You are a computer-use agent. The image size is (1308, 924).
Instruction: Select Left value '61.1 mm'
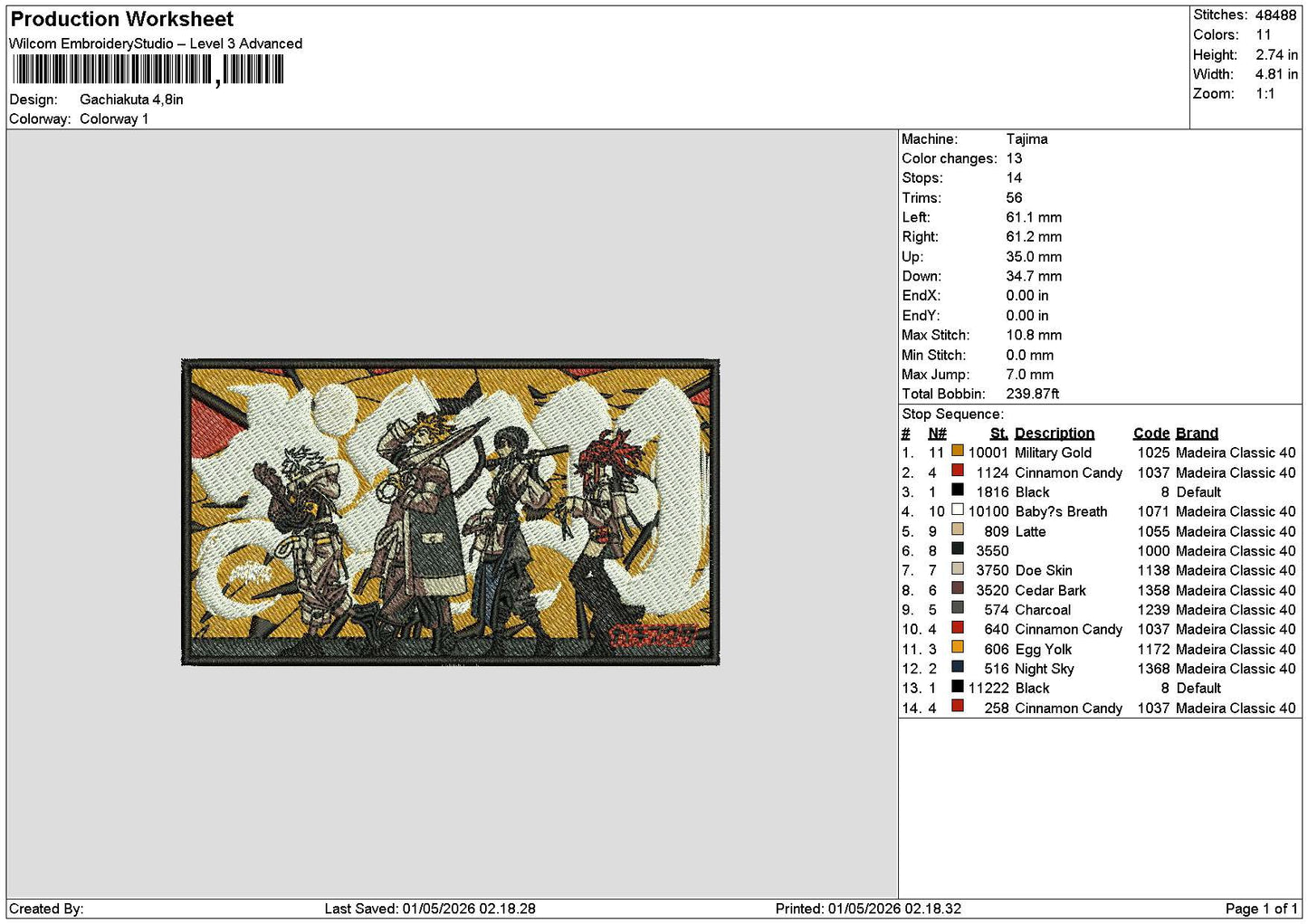(1034, 217)
